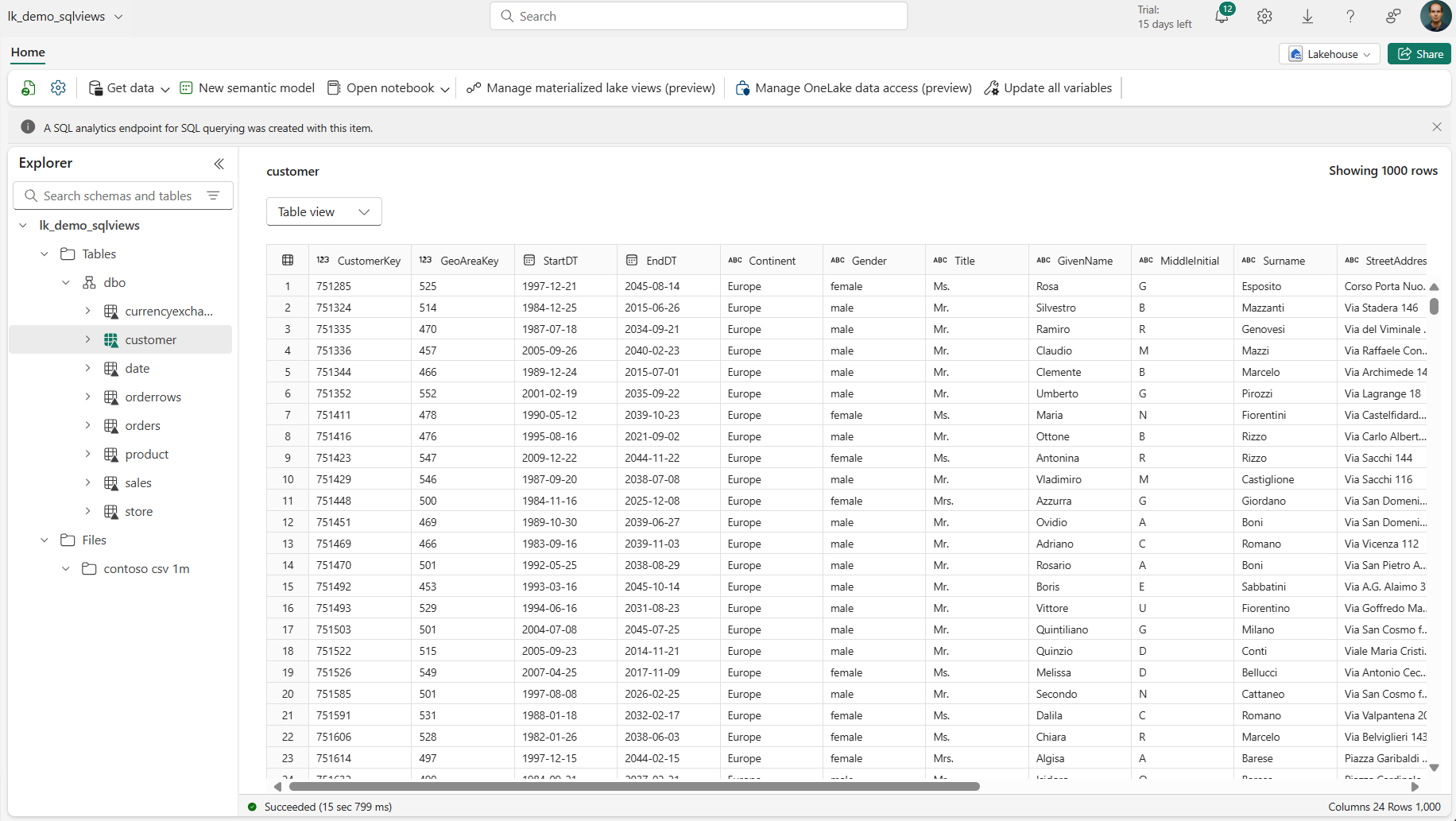Viewport: 1456px width, 821px height.
Task: Collapse the Tables folder chevron
Action: point(45,254)
